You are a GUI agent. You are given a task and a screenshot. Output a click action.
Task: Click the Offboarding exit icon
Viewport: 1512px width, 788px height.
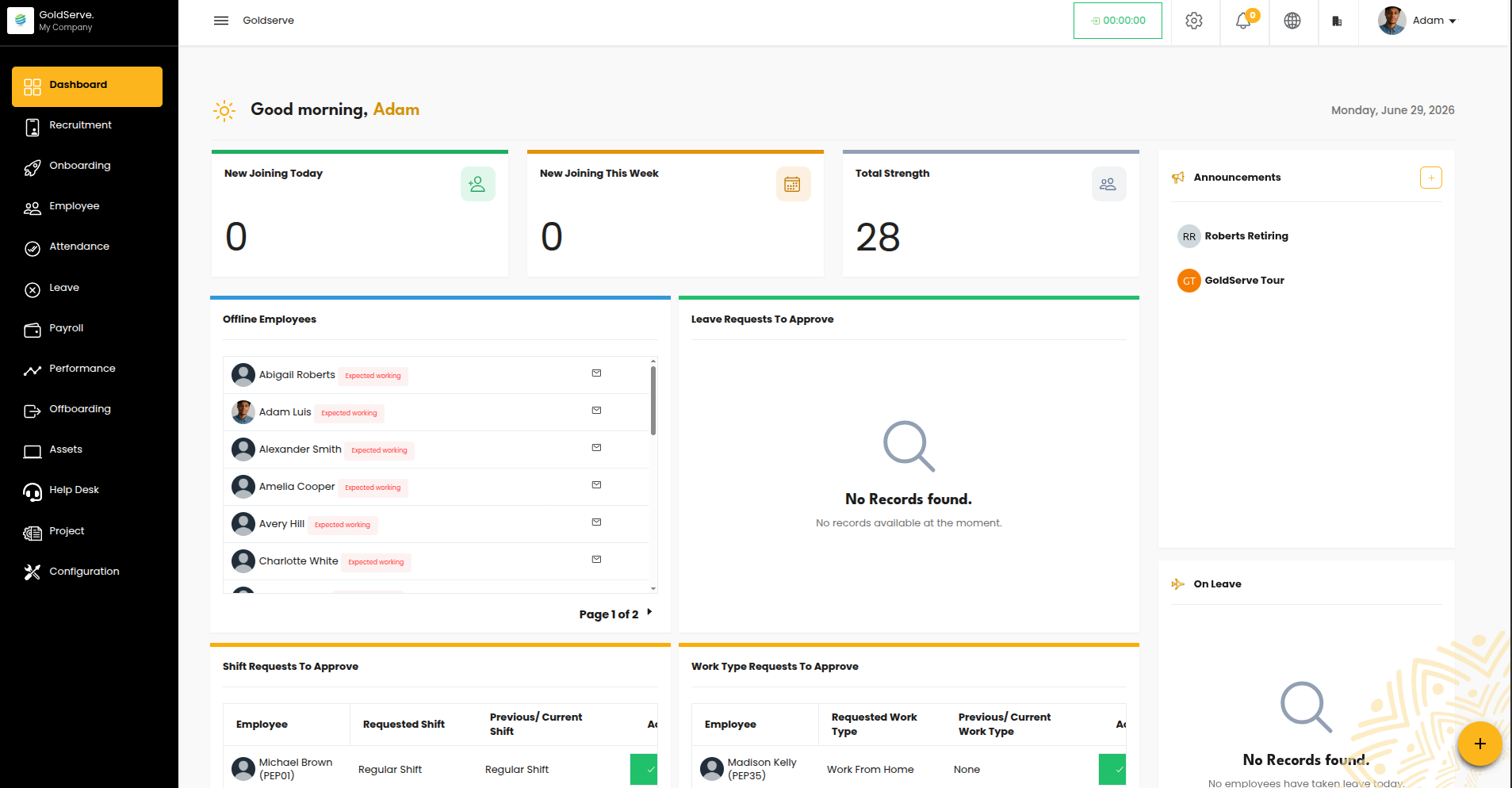33,411
